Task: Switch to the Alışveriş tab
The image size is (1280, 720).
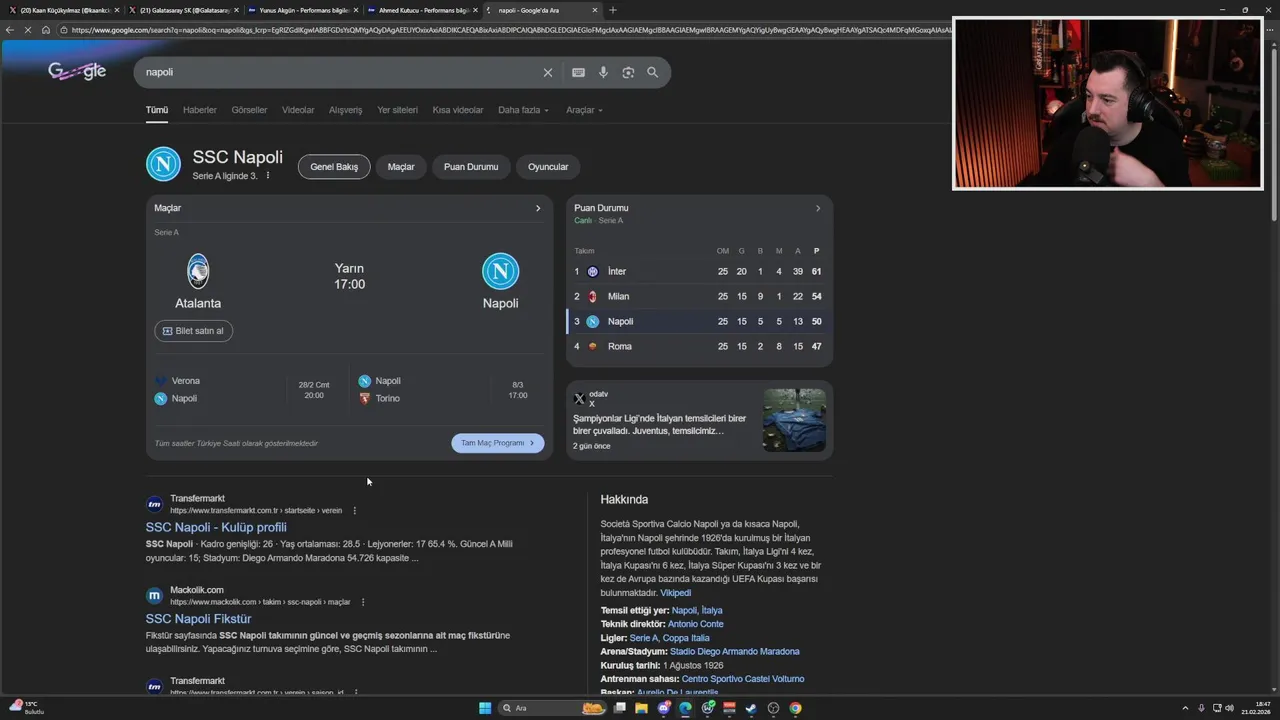Action: click(346, 110)
